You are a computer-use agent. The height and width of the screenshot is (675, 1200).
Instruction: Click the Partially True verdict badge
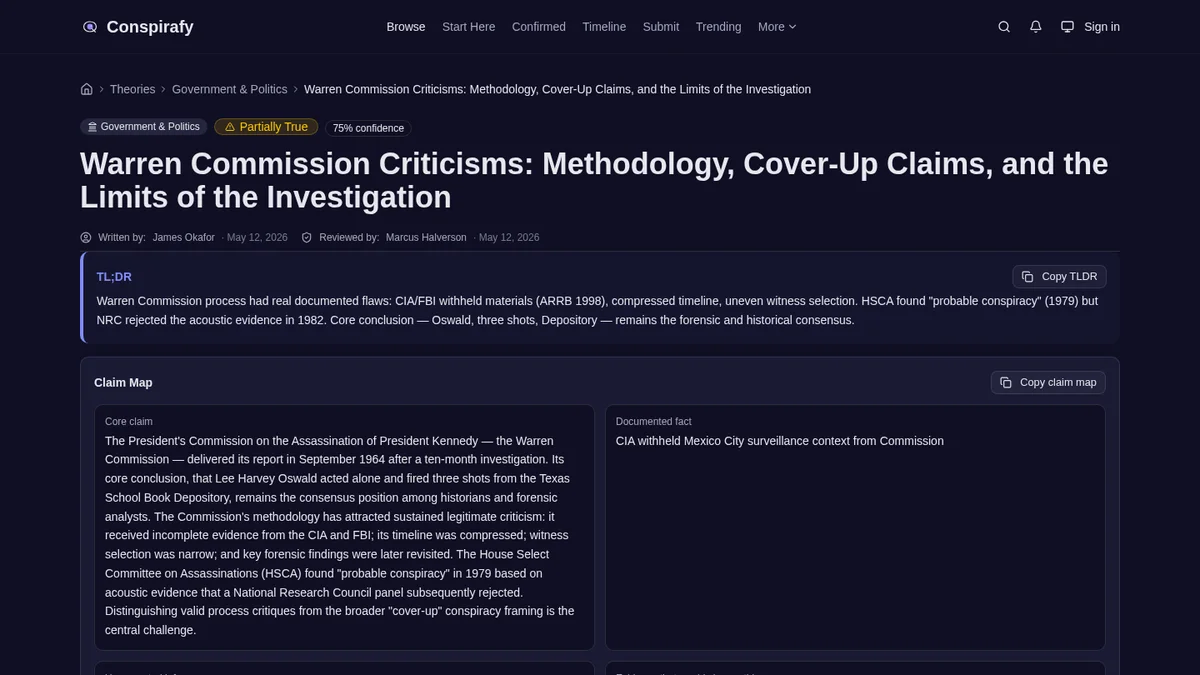[266, 127]
